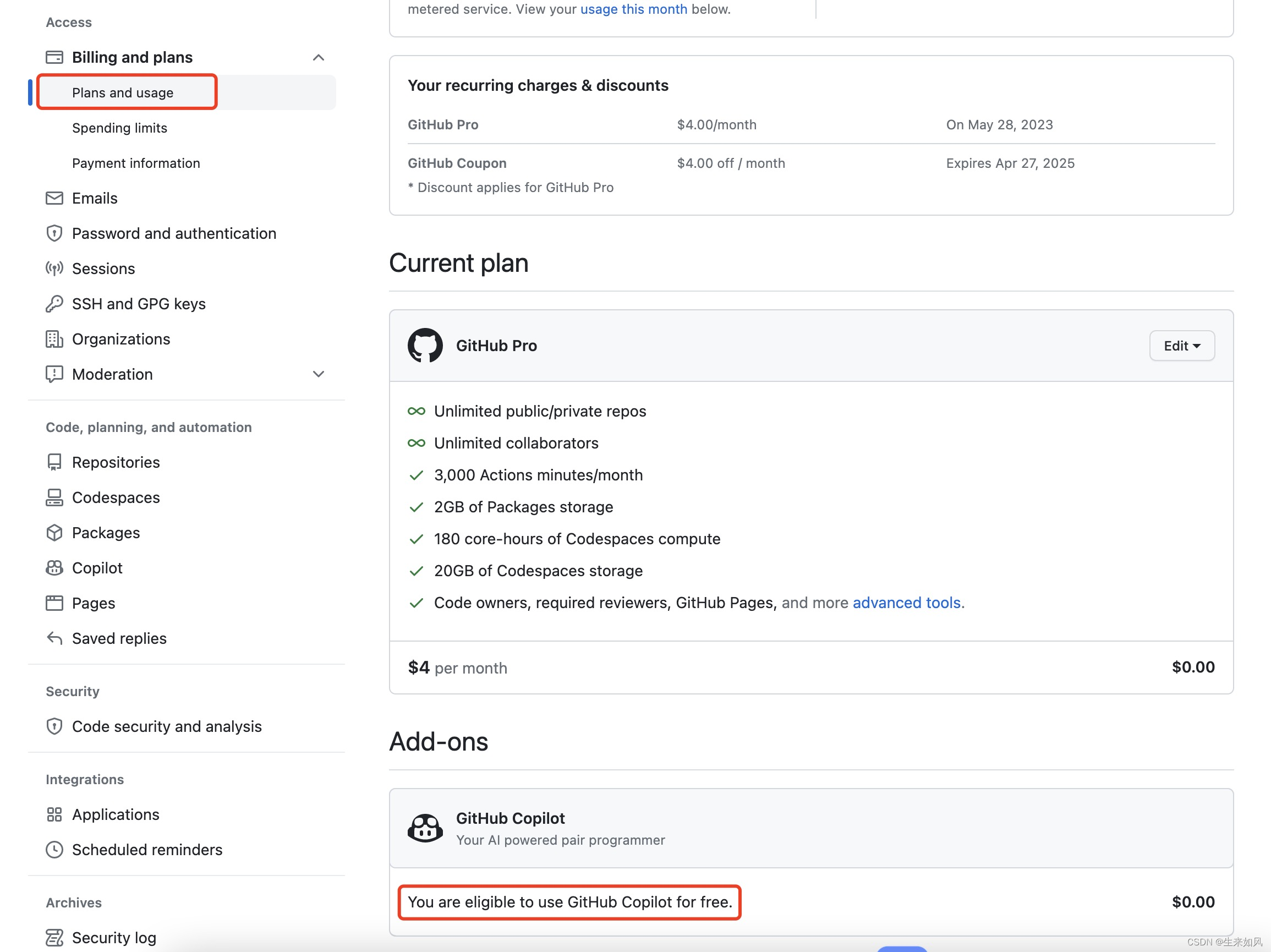Collapse the Billing and plans section

[x=319, y=57]
